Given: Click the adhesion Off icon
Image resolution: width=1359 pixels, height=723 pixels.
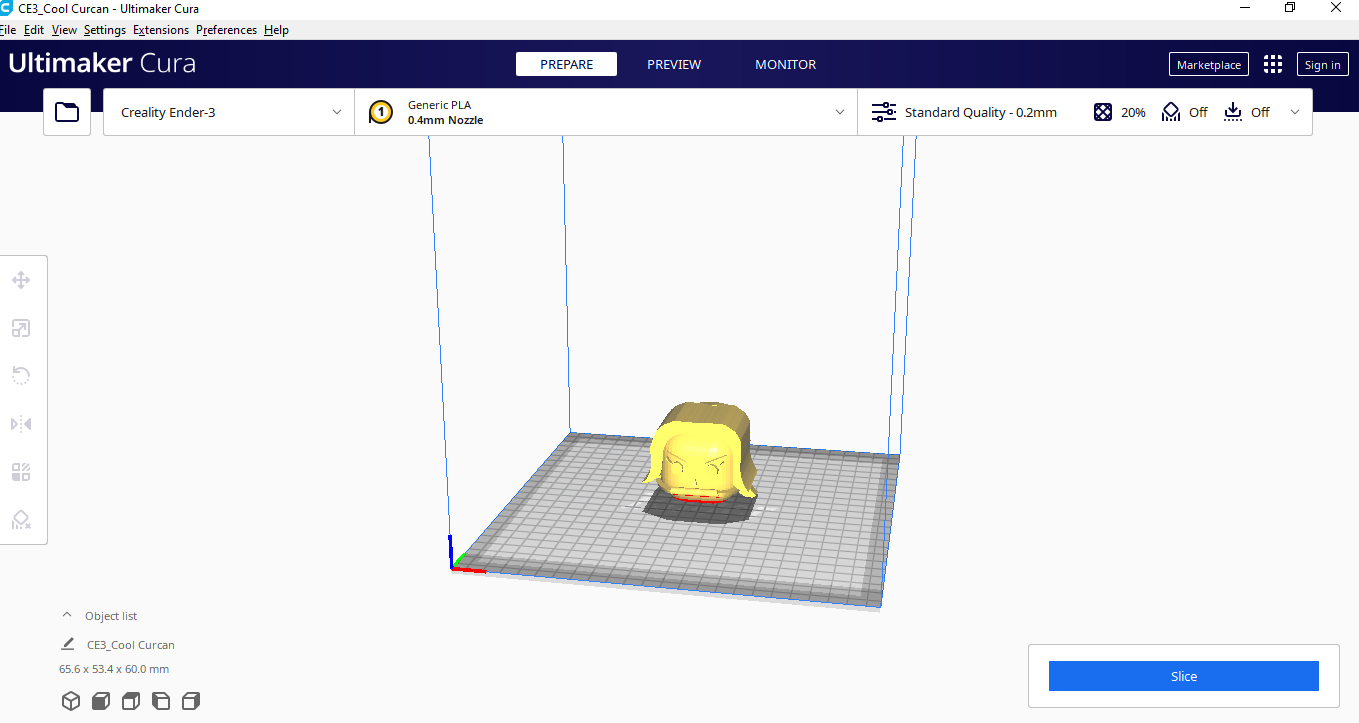Looking at the screenshot, I should coord(1233,112).
